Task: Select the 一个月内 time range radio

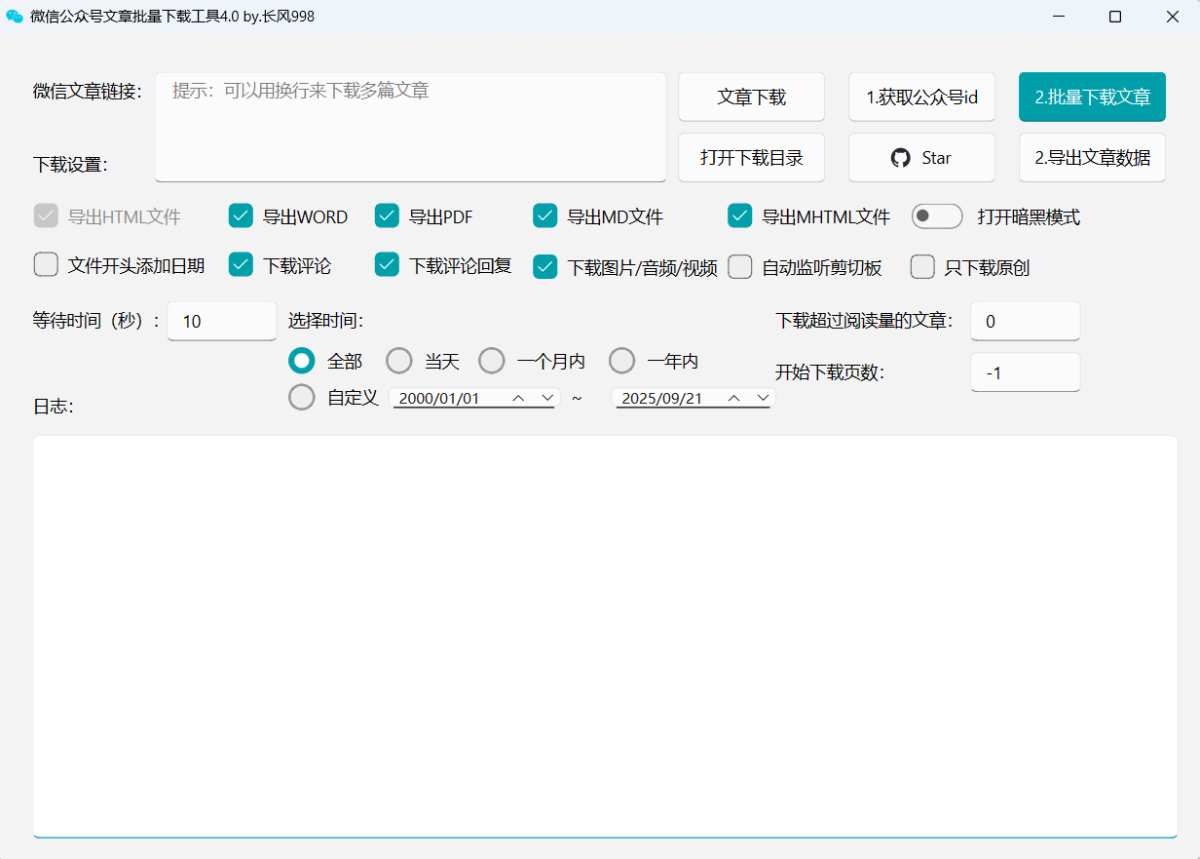Action: (x=491, y=361)
